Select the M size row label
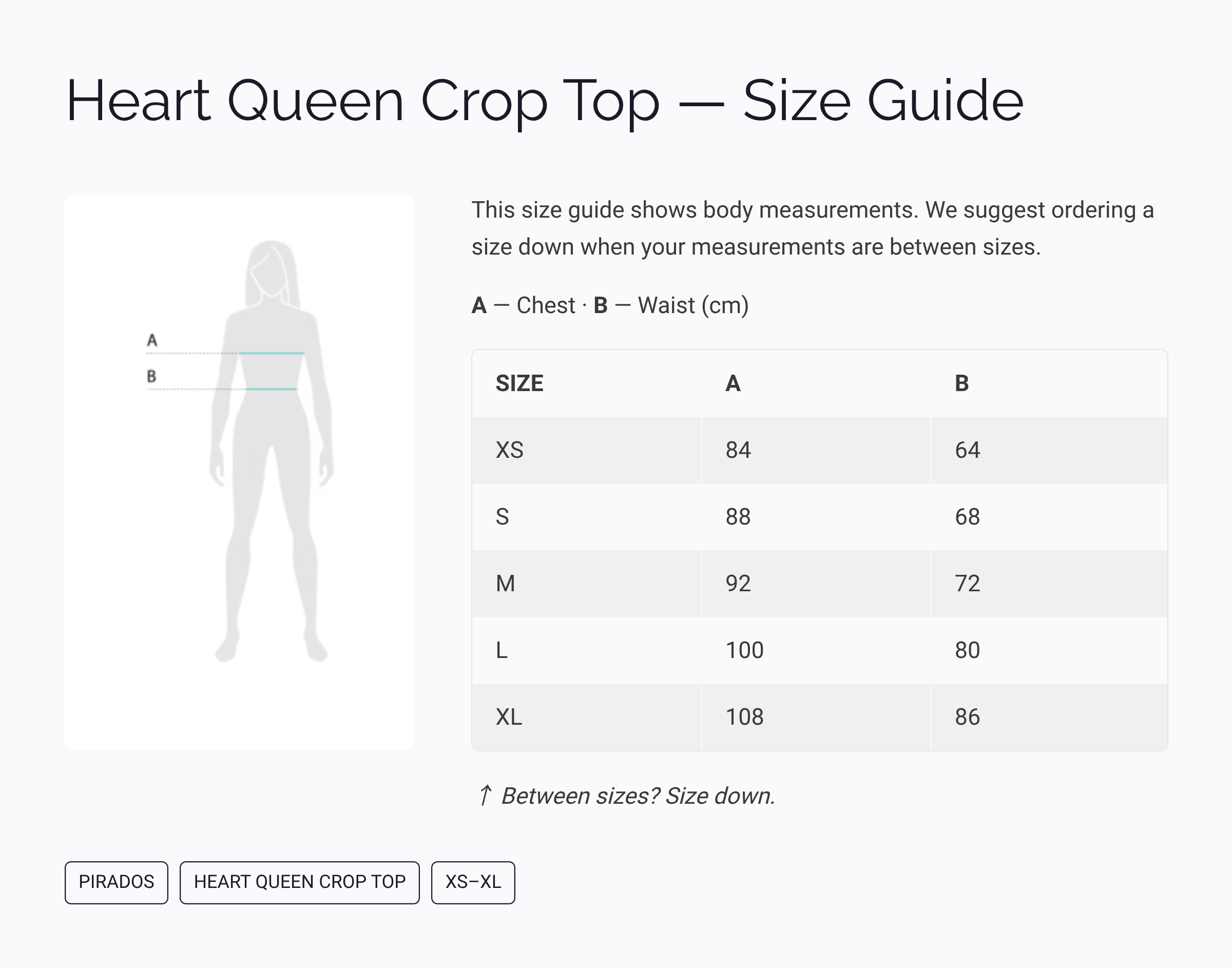 click(x=506, y=583)
